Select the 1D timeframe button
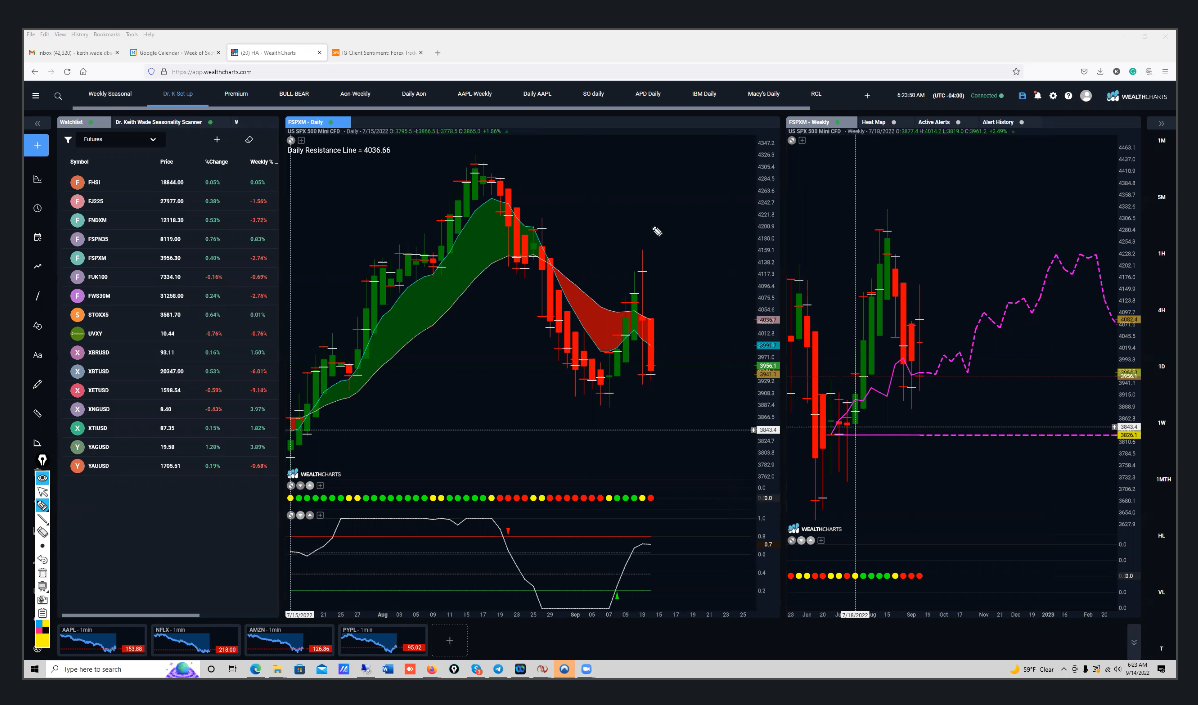The width and height of the screenshot is (1198, 705). [x=1161, y=367]
